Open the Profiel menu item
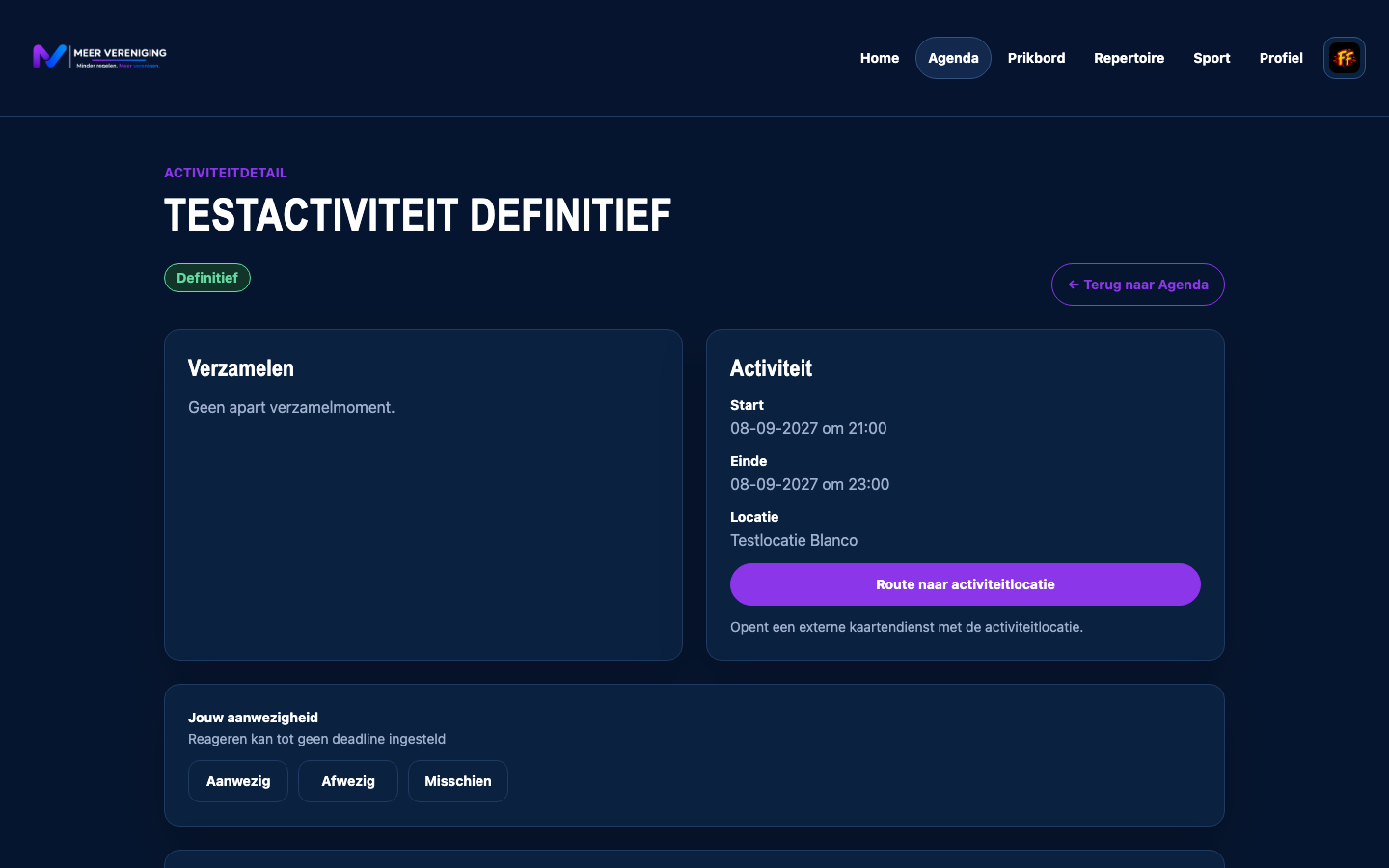Screen dimensions: 1389x868 (x=1281, y=58)
